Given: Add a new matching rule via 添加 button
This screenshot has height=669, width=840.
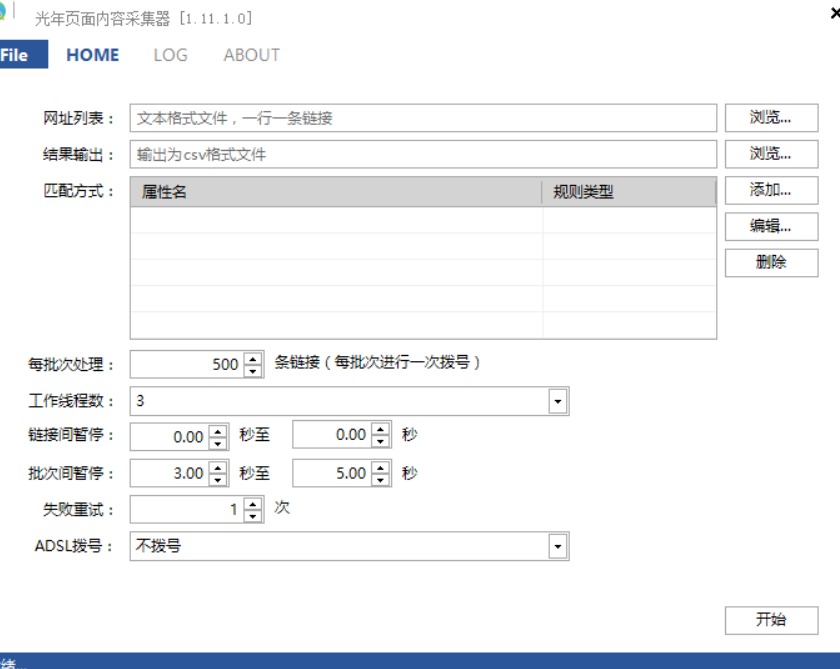Looking at the screenshot, I should pyautogui.click(x=770, y=190).
